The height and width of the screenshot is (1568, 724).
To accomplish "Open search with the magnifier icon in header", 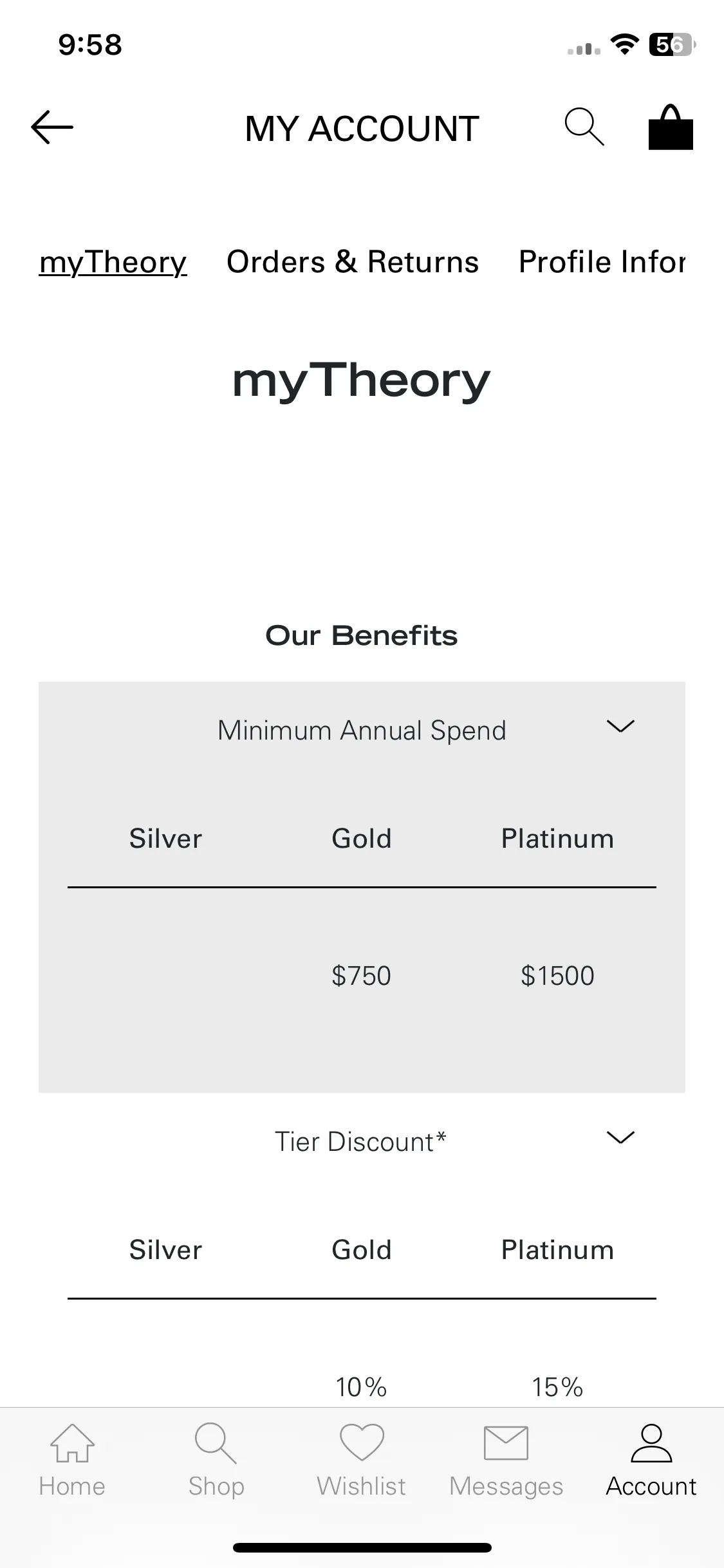I will click(584, 127).
